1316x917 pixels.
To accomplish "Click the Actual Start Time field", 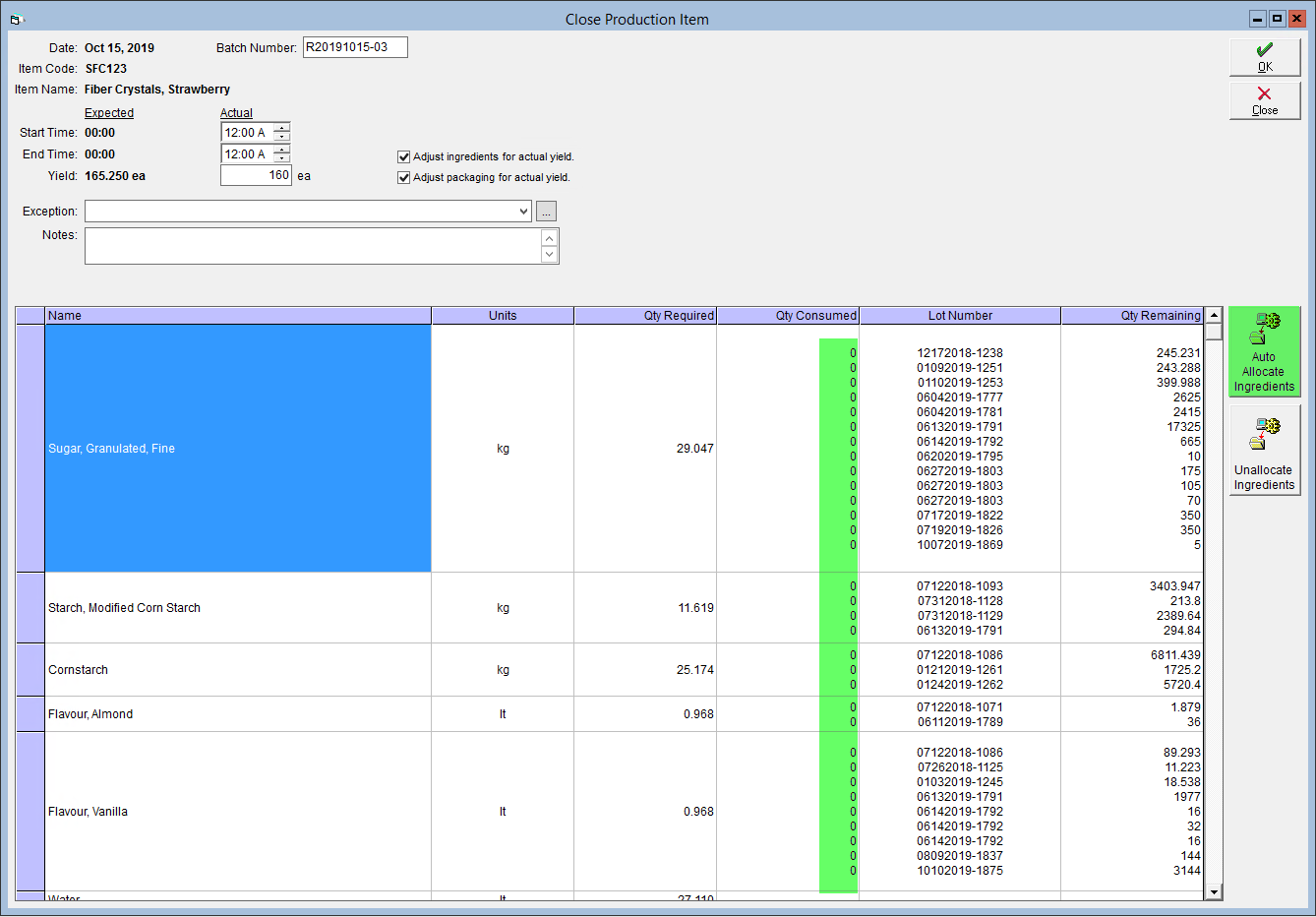I will click(248, 132).
